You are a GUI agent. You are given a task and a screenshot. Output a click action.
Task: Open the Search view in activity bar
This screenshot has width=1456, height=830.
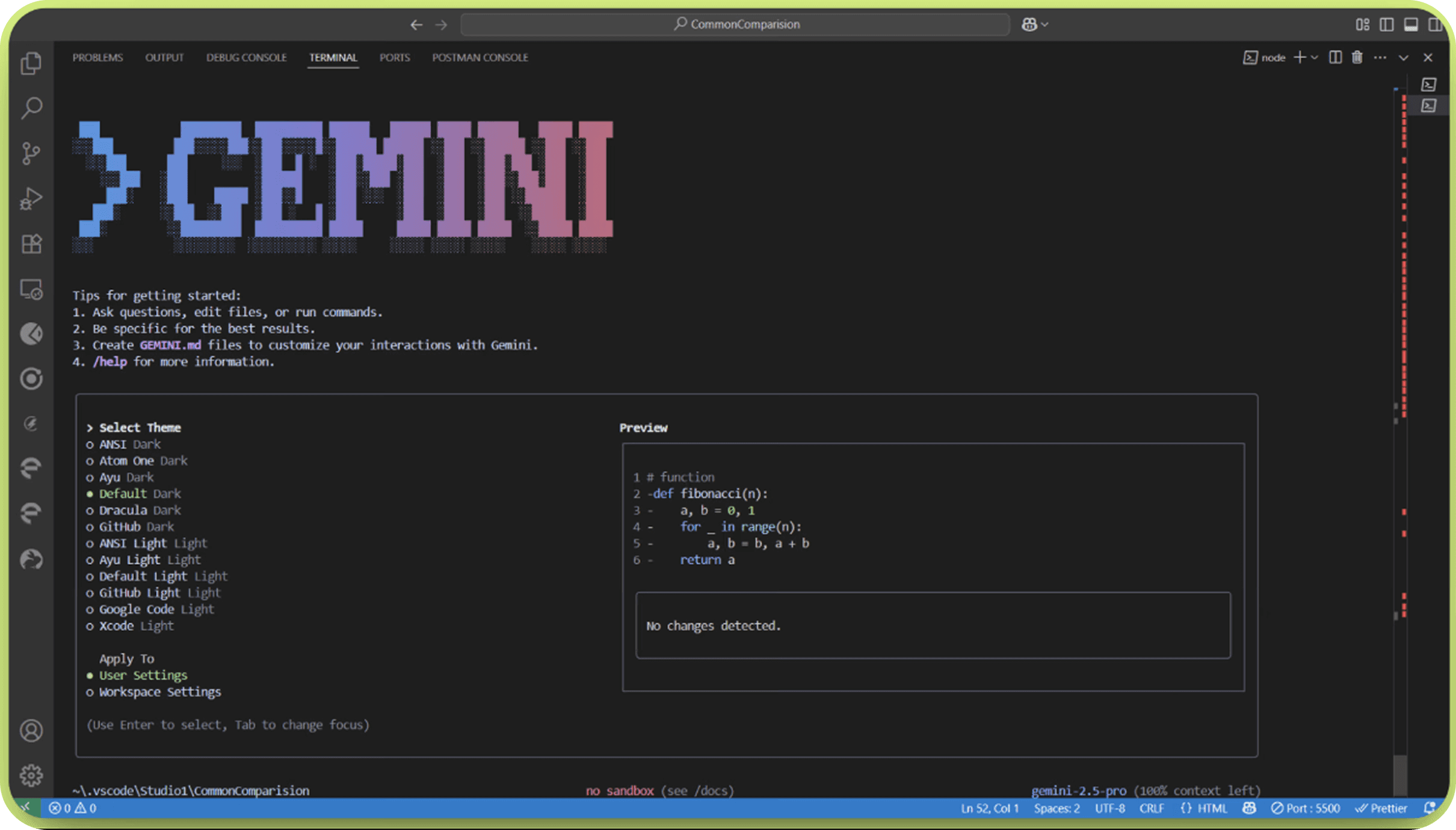point(31,108)
